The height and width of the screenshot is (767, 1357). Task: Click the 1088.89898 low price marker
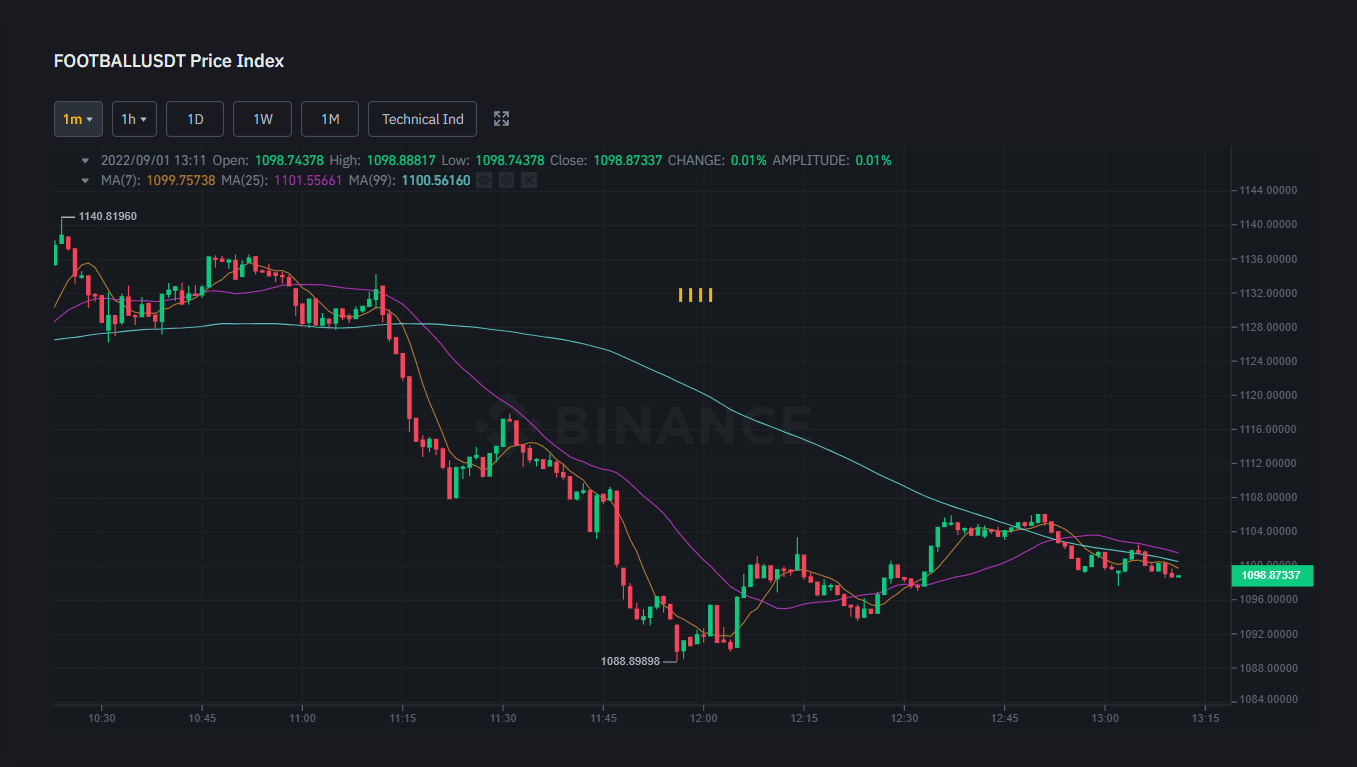(630, 661)
